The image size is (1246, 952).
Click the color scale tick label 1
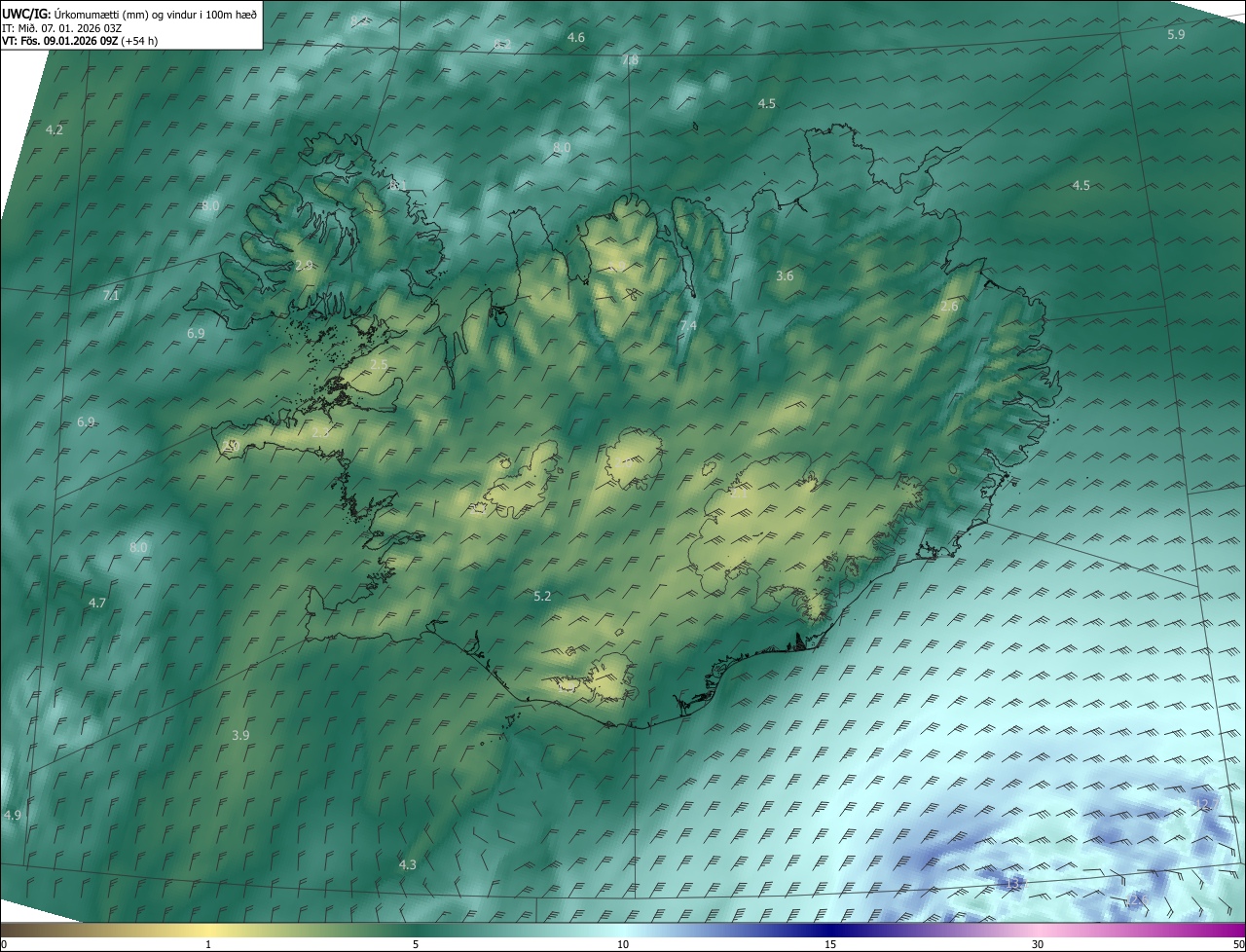(208, 944)
